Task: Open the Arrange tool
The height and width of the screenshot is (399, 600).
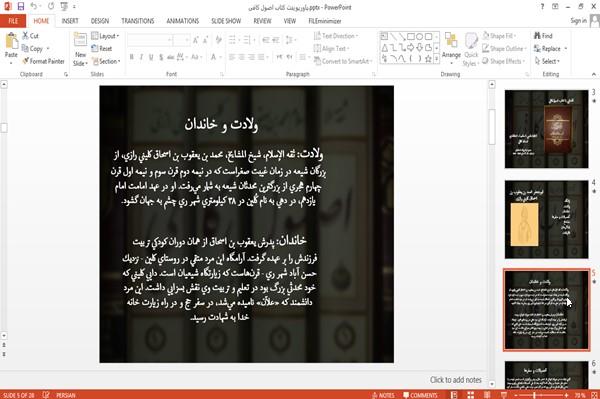Action: pos(451,48)
